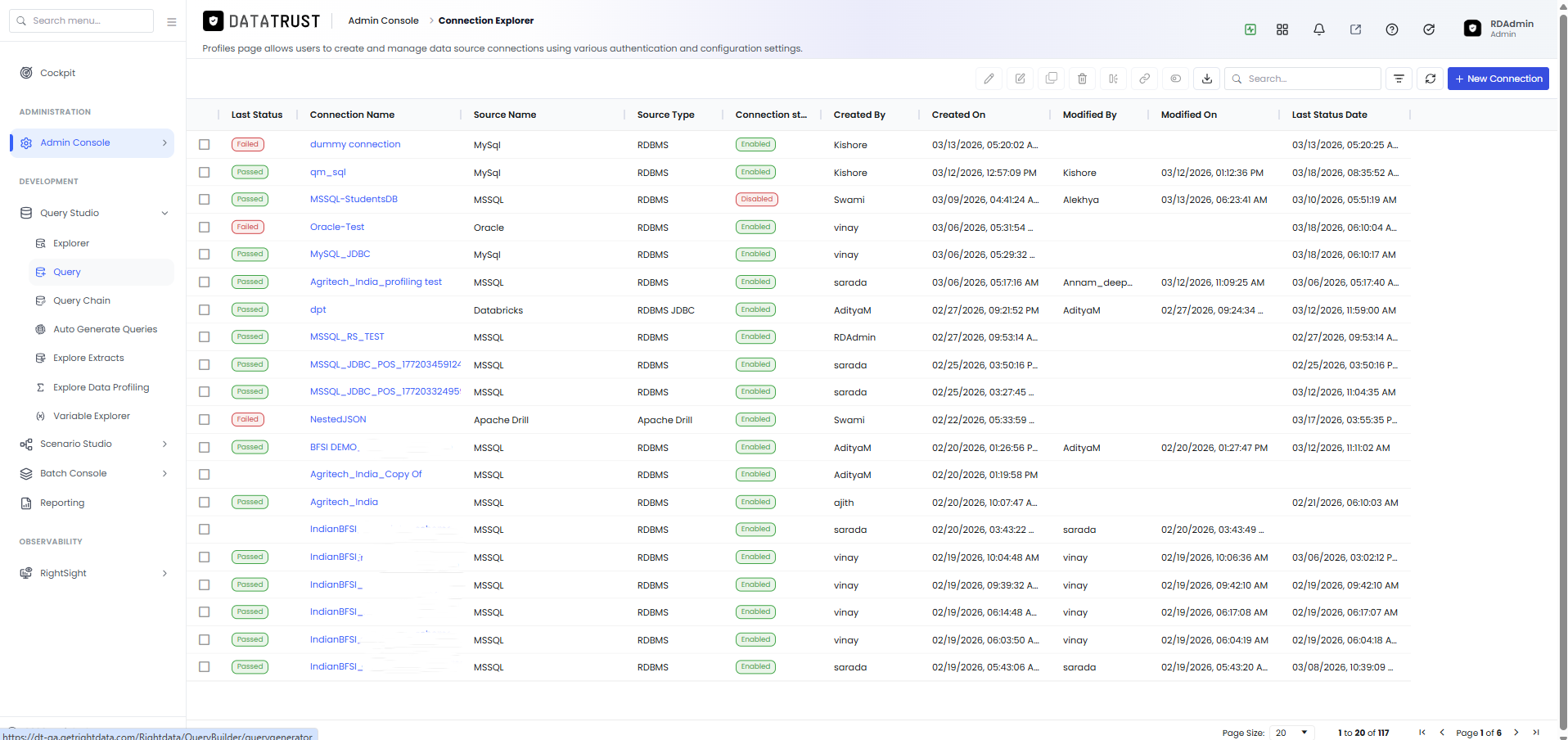Click the green activity monitor icon
This screenshot has height=740, width=1568.
[1250, 29]
